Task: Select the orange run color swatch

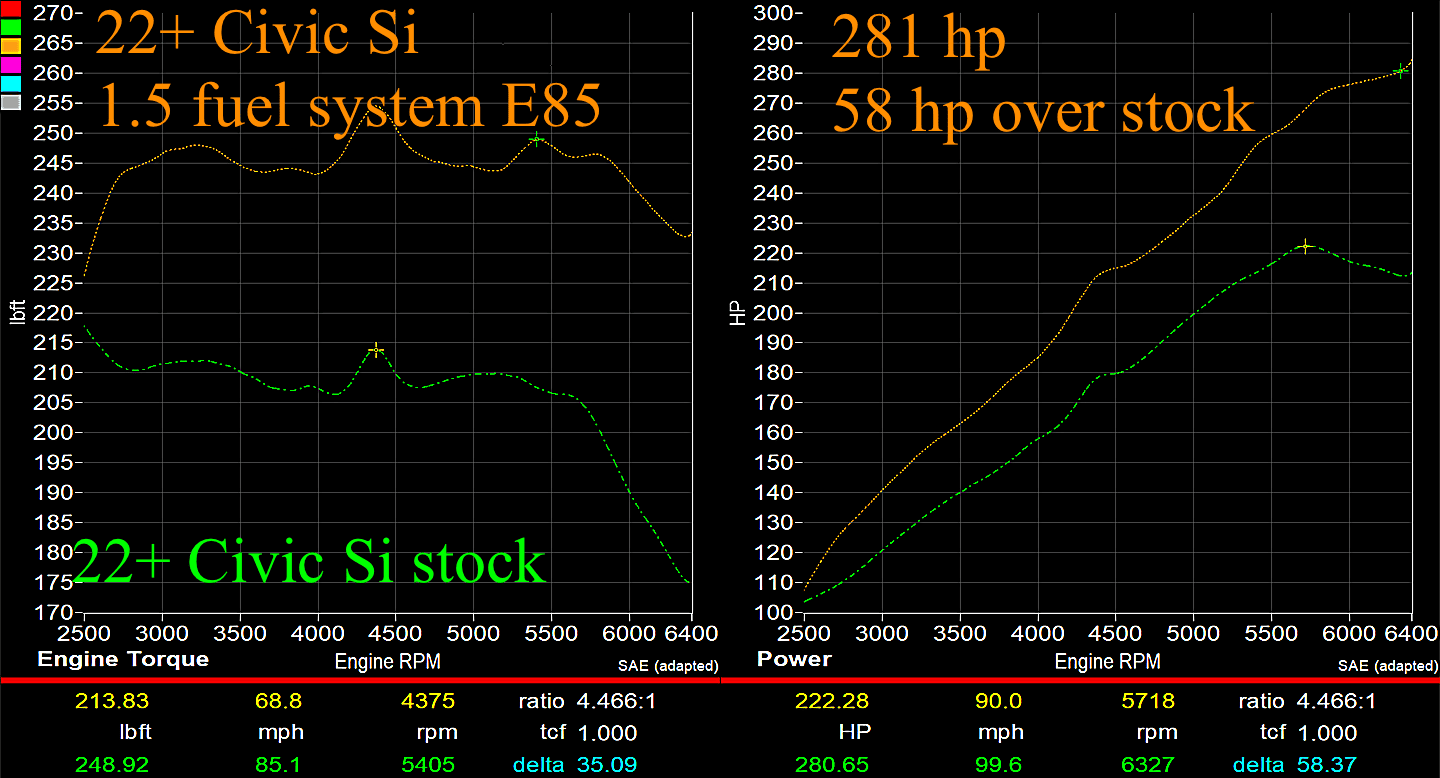Action: [11, 46]
